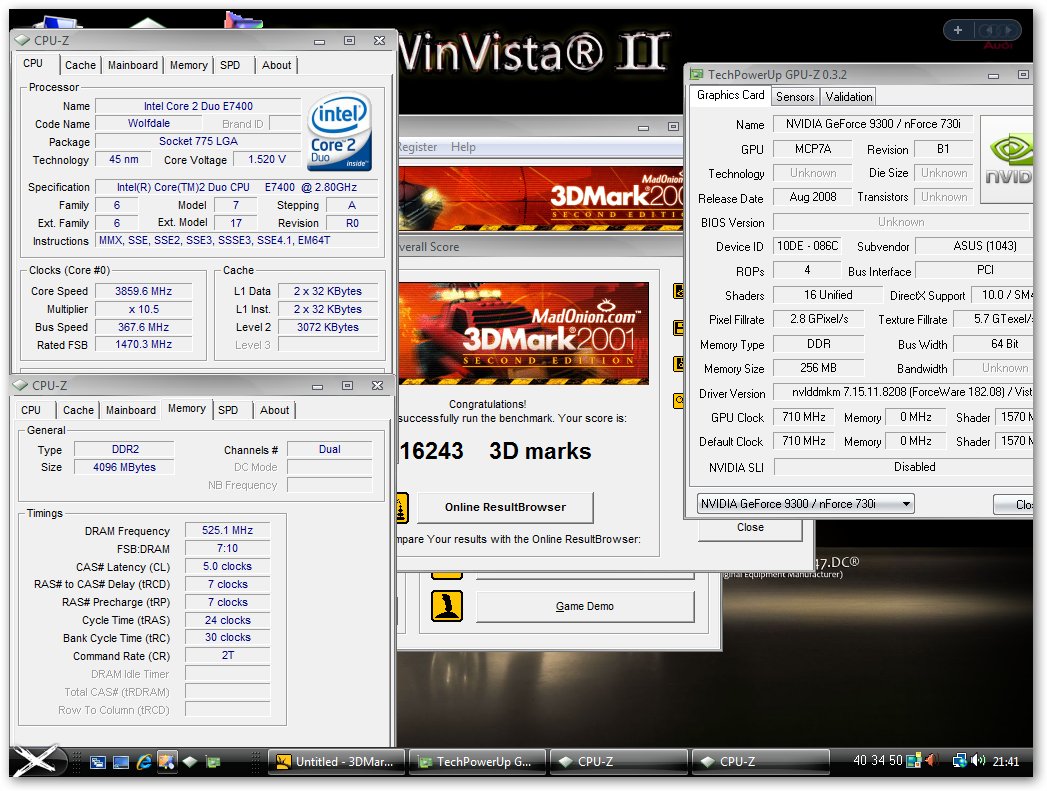
Task: Click GPU-Z GPU field 'MCP7A'
Action: 813,150
